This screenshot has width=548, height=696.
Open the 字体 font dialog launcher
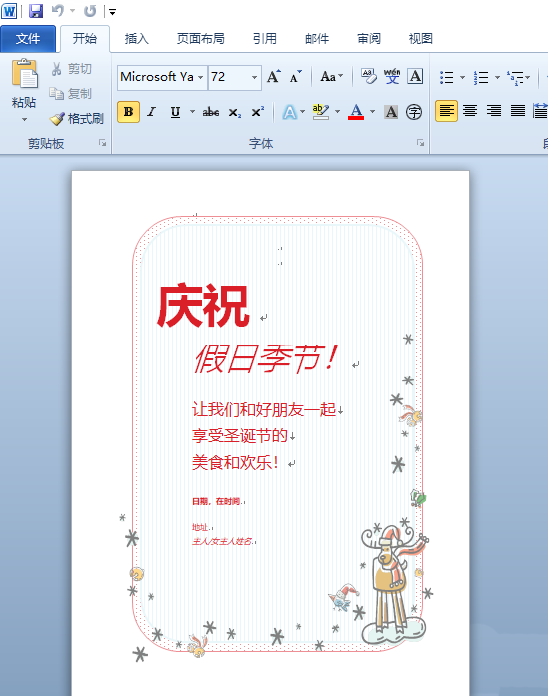[420, 143]
